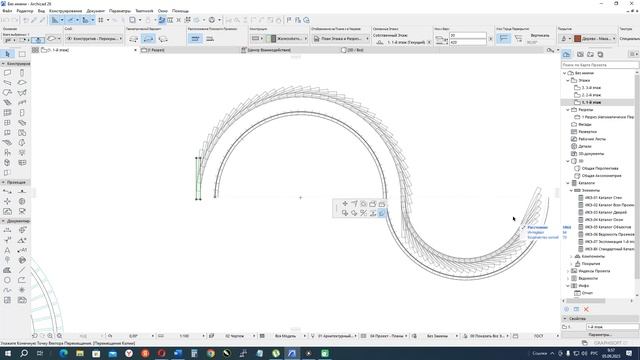Click the IES-01 catalog row in Navigator
640x360 pixels.
[603, 198]
